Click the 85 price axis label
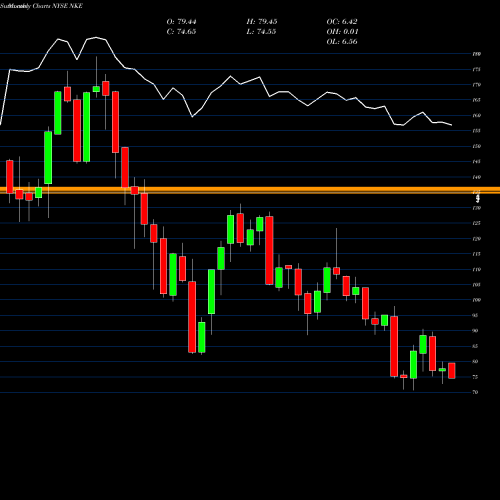This screenshot has width=500, height=500. pos(475,346)
